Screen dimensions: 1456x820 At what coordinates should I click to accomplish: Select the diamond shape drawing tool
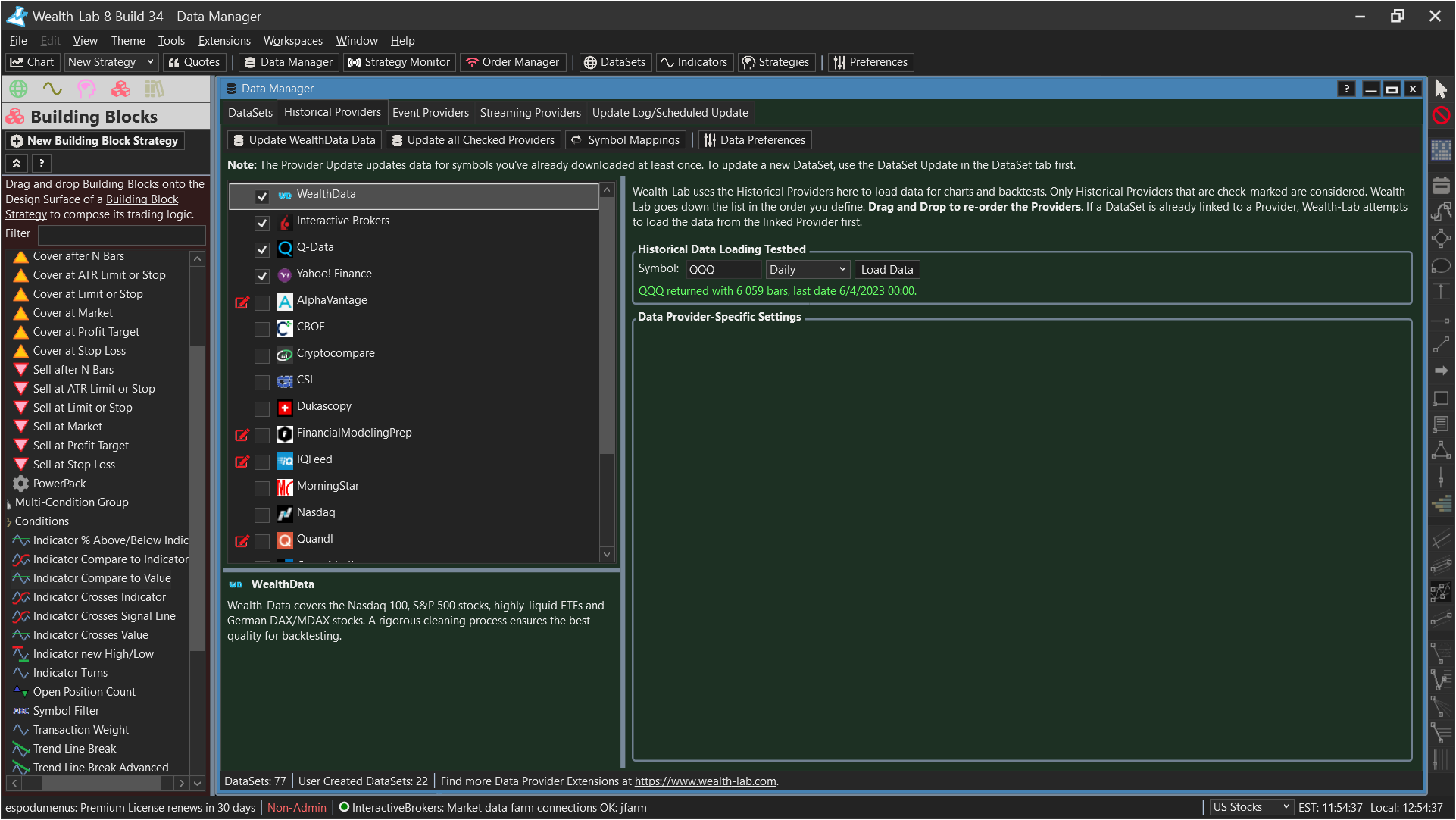click(x=1441, y=239)
